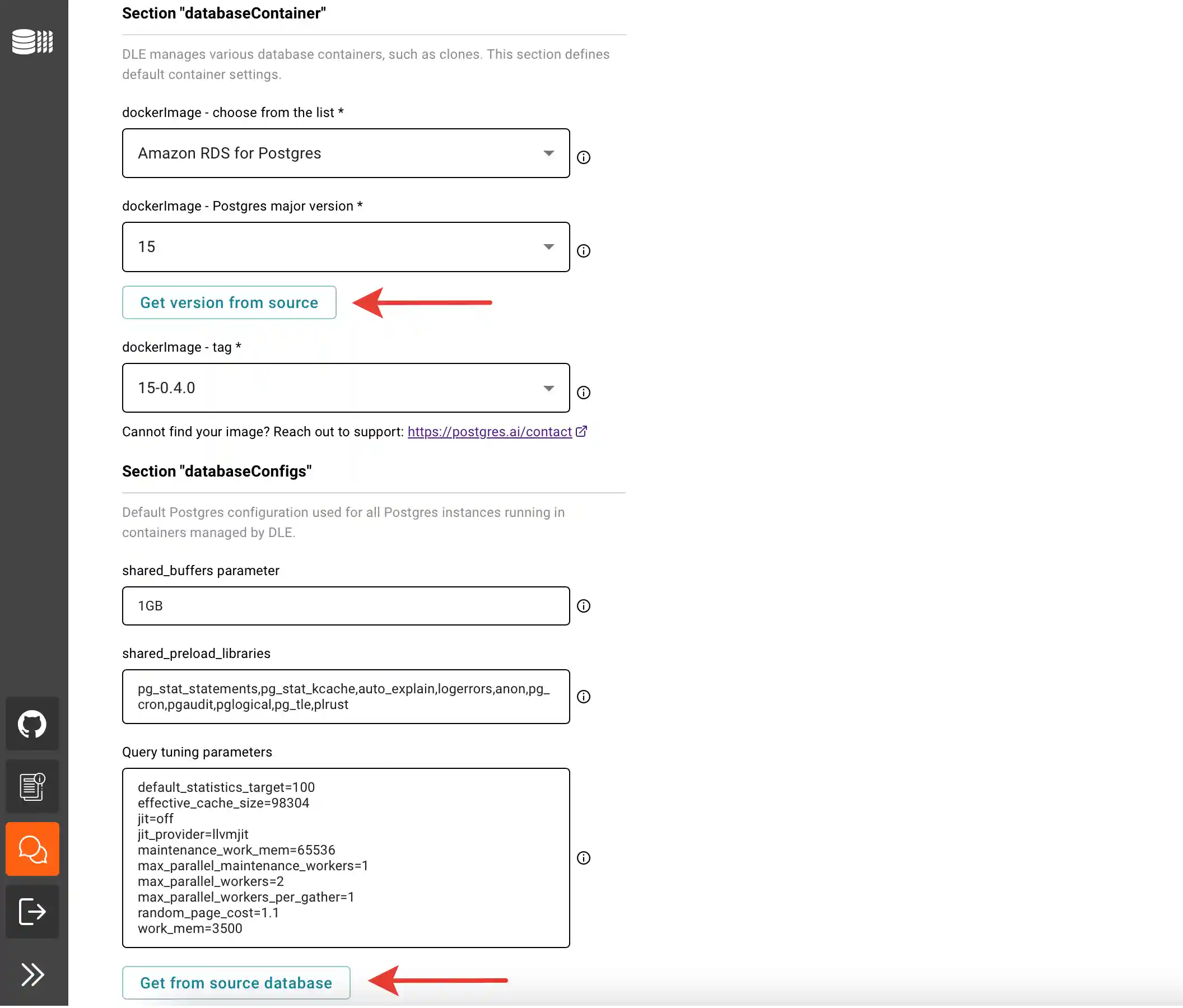The height and width of the screenshot is (1008, 1183).
Task: View info icon beside Query tuning parameters
Action: 584,858
